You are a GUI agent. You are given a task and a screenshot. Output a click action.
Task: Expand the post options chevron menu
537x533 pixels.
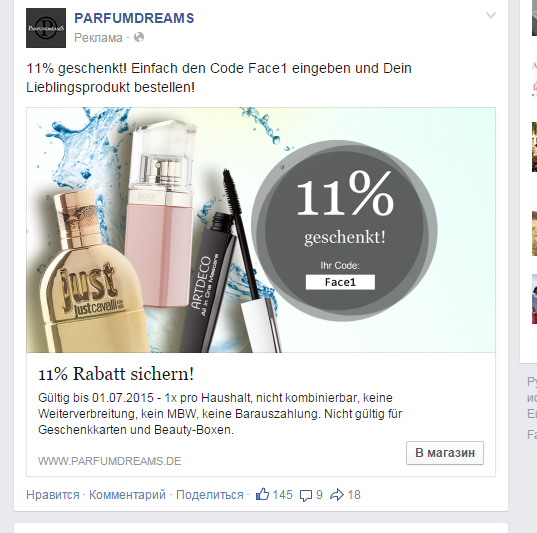[x=491, y=15]
